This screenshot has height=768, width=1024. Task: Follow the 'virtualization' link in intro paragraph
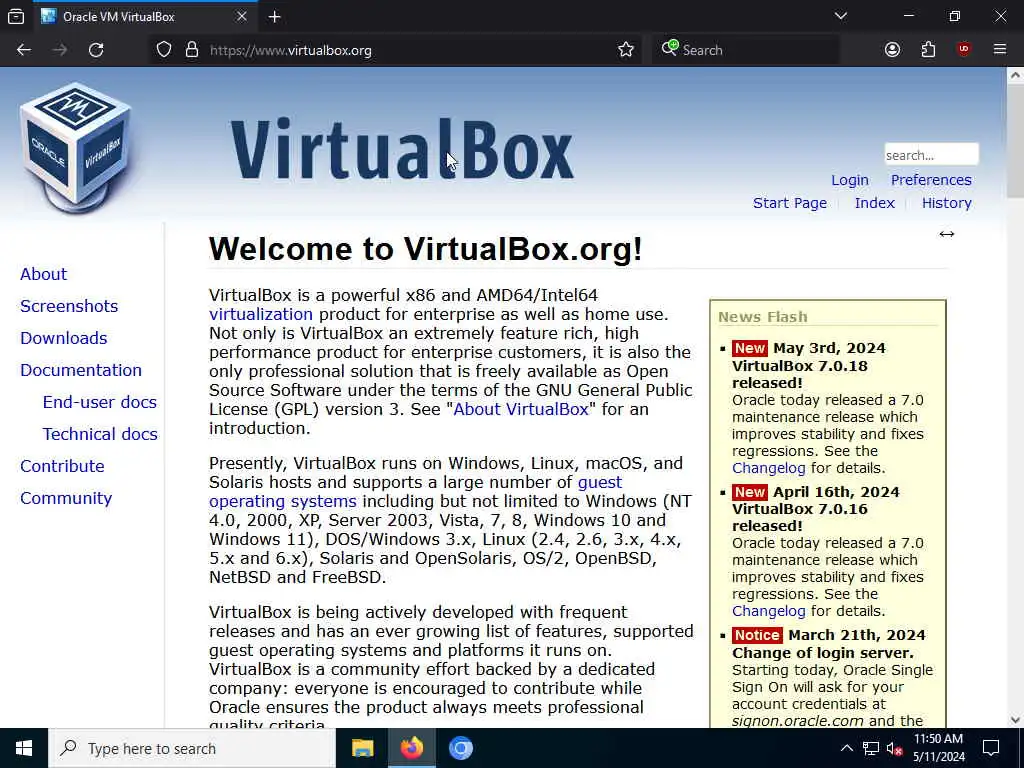pyautogui.click(x=261, y=314)
